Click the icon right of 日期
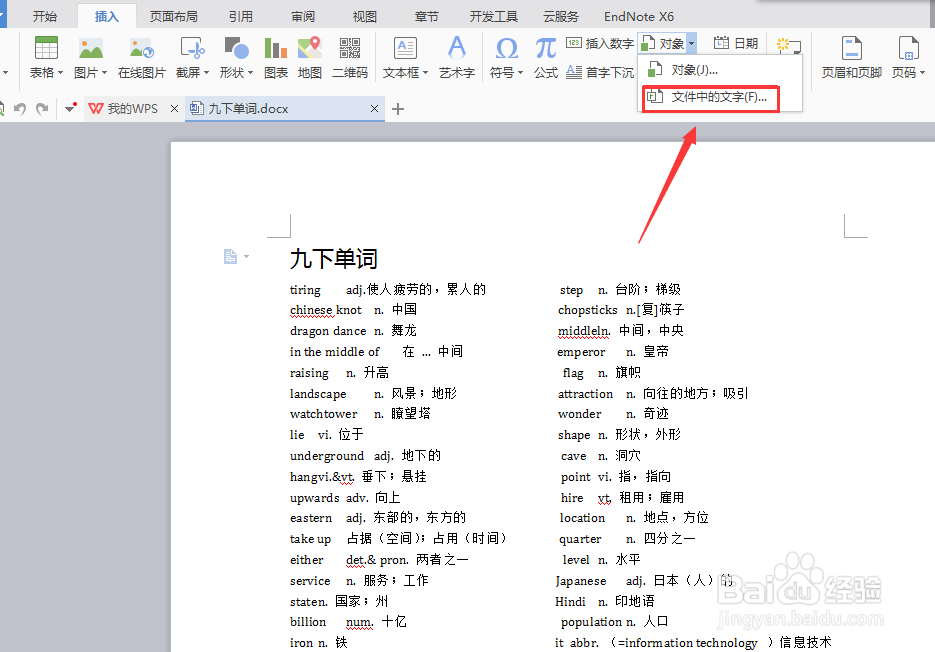The height and width of the screenshot is (652, 935). coord(789,45)
